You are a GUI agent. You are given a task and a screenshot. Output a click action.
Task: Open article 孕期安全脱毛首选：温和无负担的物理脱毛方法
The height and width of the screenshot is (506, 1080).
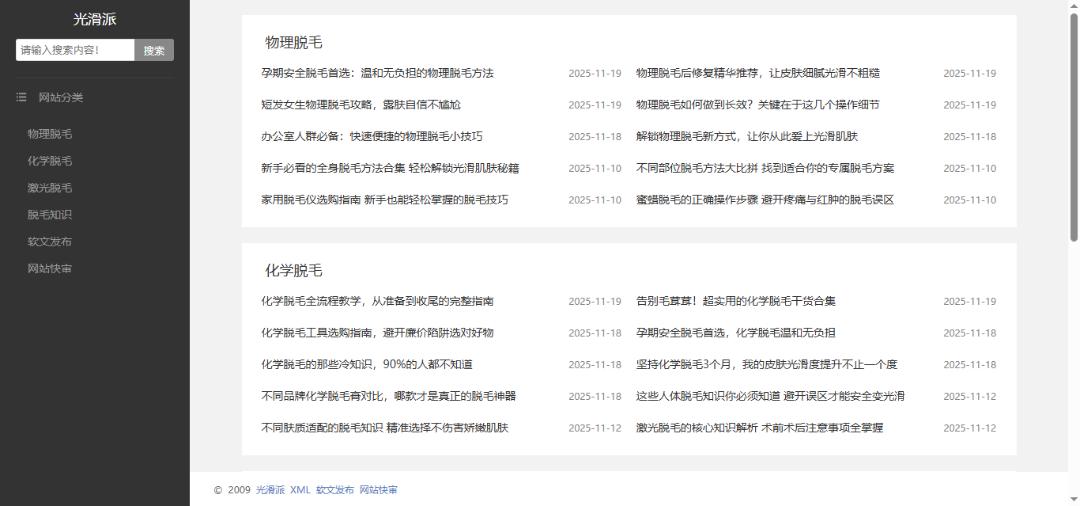(x=377, y=73)
